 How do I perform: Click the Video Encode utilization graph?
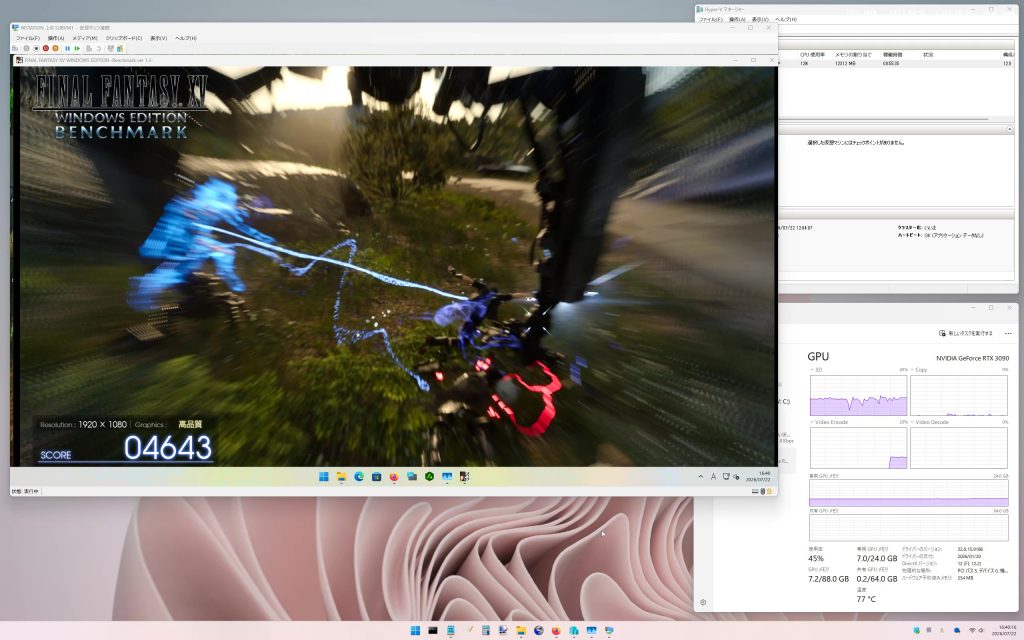point(858,448)
